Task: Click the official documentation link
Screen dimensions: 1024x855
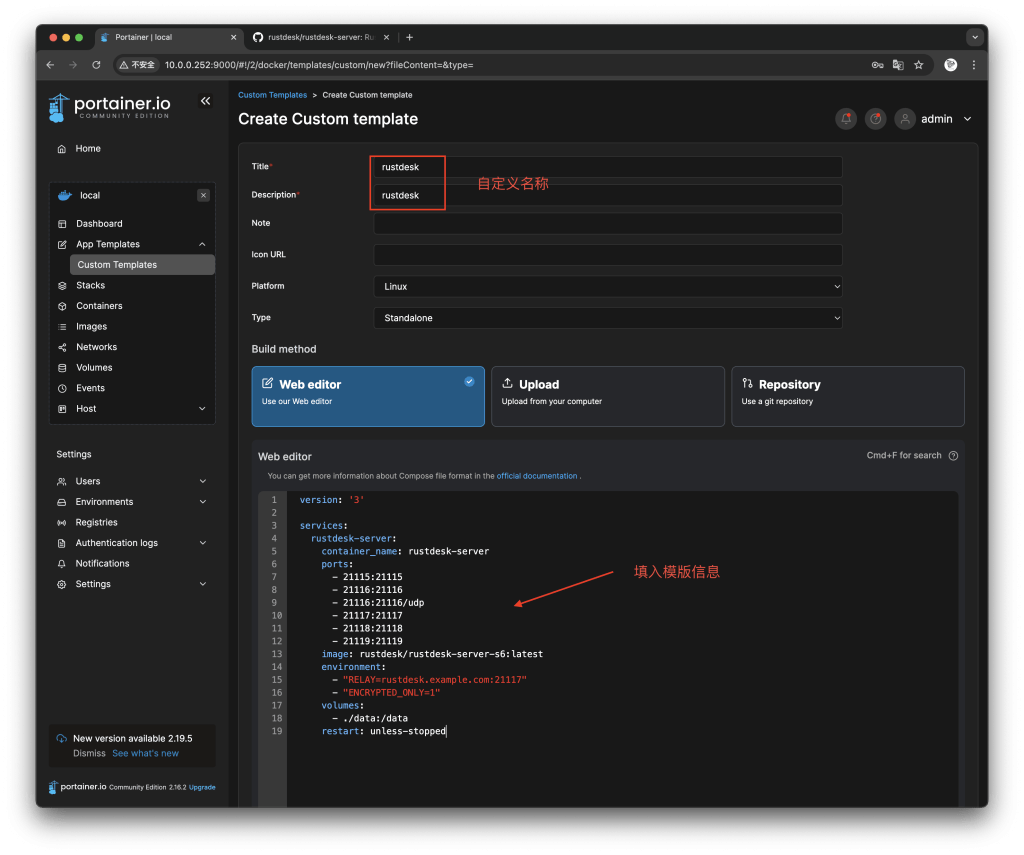Action: click(537, 476)
